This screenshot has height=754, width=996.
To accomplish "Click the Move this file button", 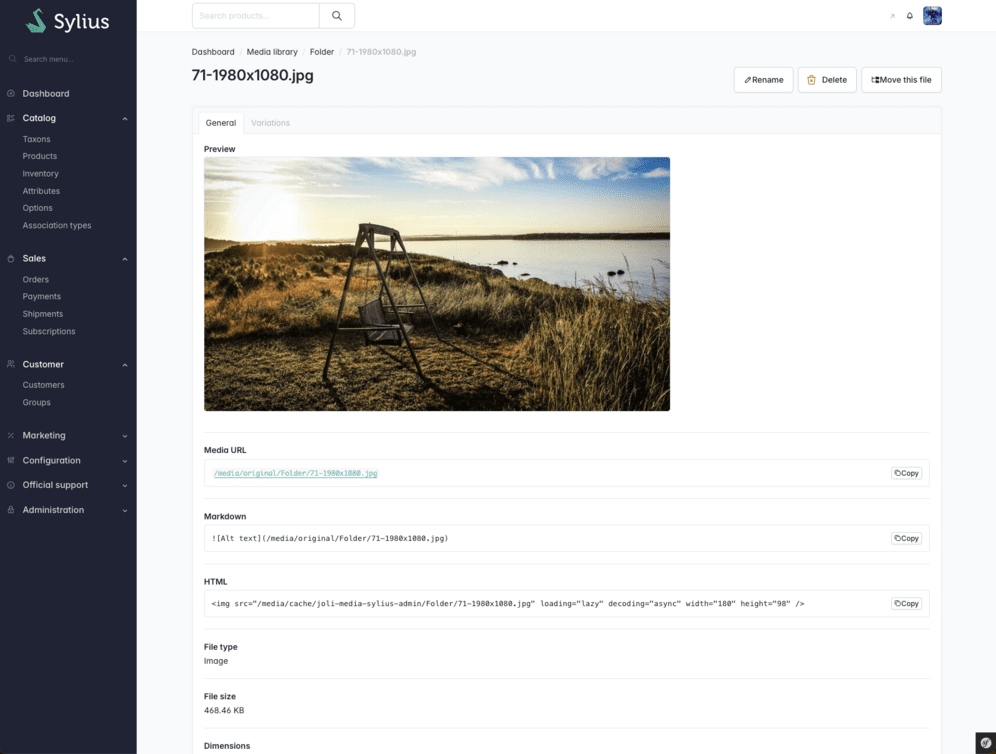I will click(901, 80).
